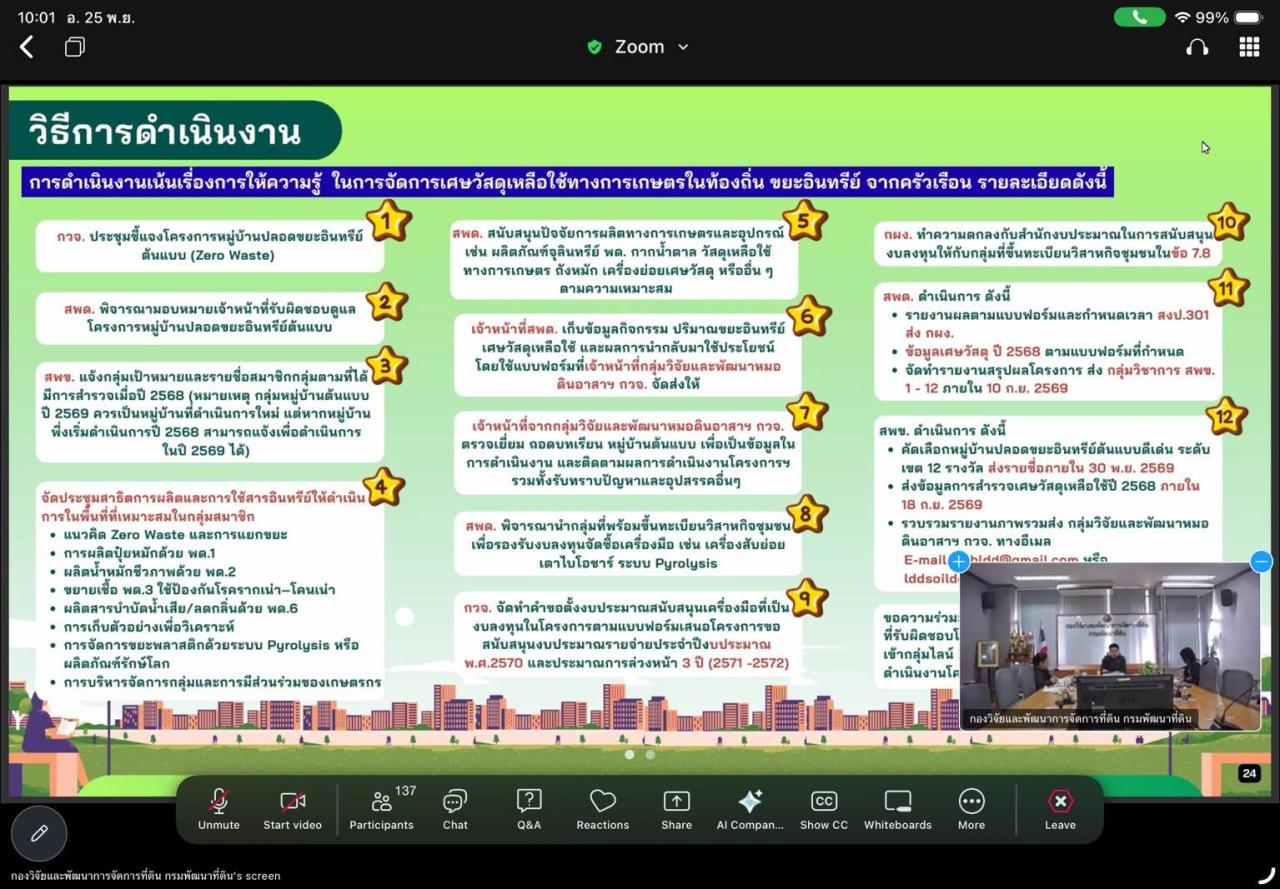The width and height of the screenshot is (1280, 889).
Task: Open Zoom Whiteboards
Action: click(897, 808)
